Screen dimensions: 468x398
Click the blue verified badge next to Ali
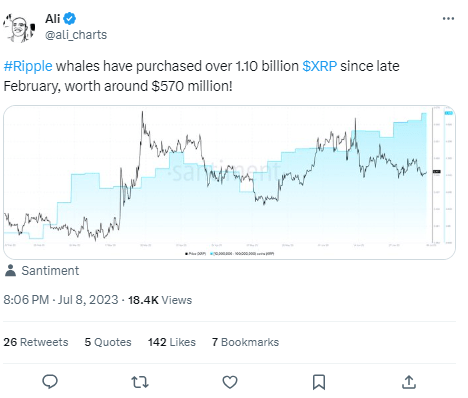coord(70,19)
